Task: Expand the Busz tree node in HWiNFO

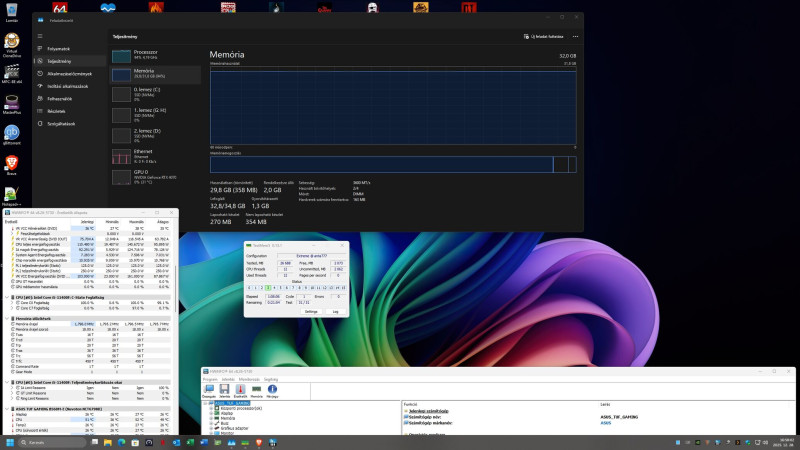Action: (x=211, y=423)
